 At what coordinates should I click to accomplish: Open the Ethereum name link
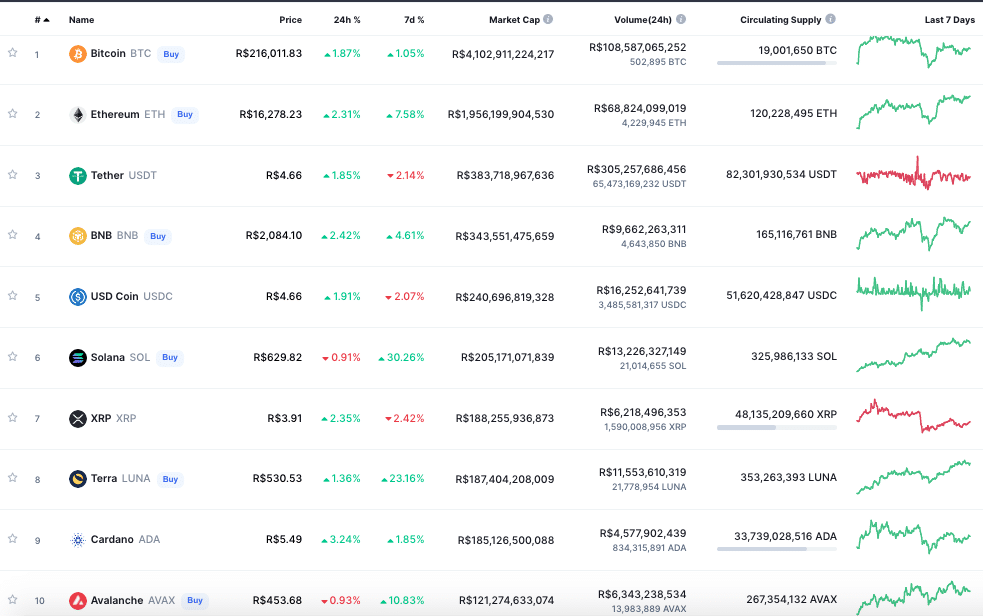115,115
